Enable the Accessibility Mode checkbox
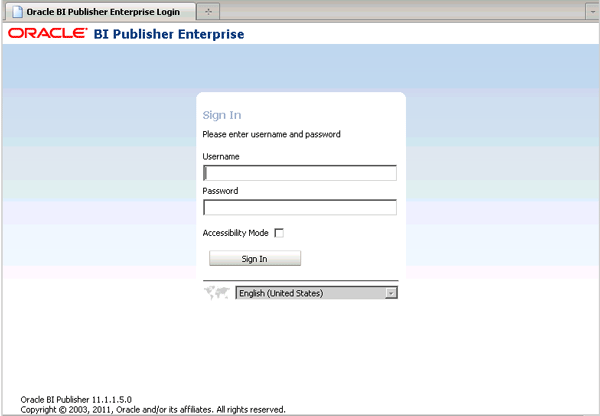 [279, 233]
